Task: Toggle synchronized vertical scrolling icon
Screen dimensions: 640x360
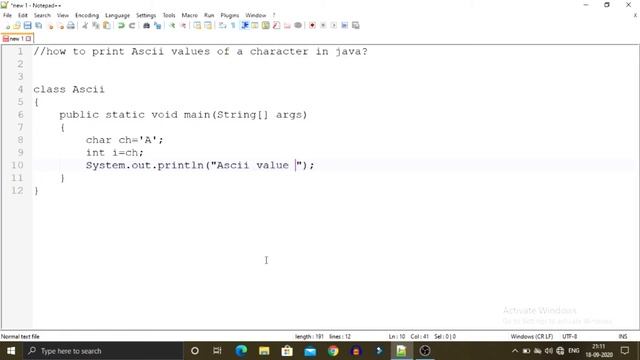Action: 197,26
